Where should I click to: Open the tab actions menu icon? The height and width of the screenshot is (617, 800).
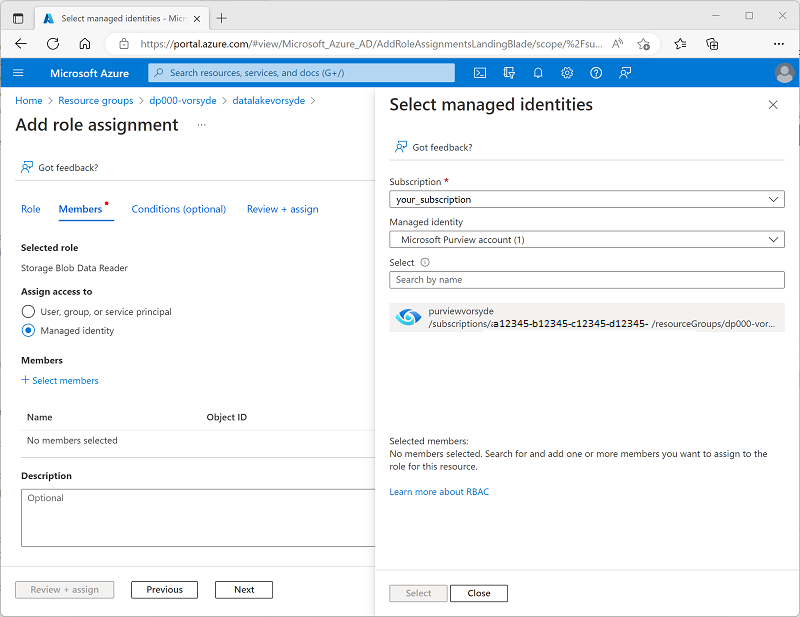click(x=18, y=18)
